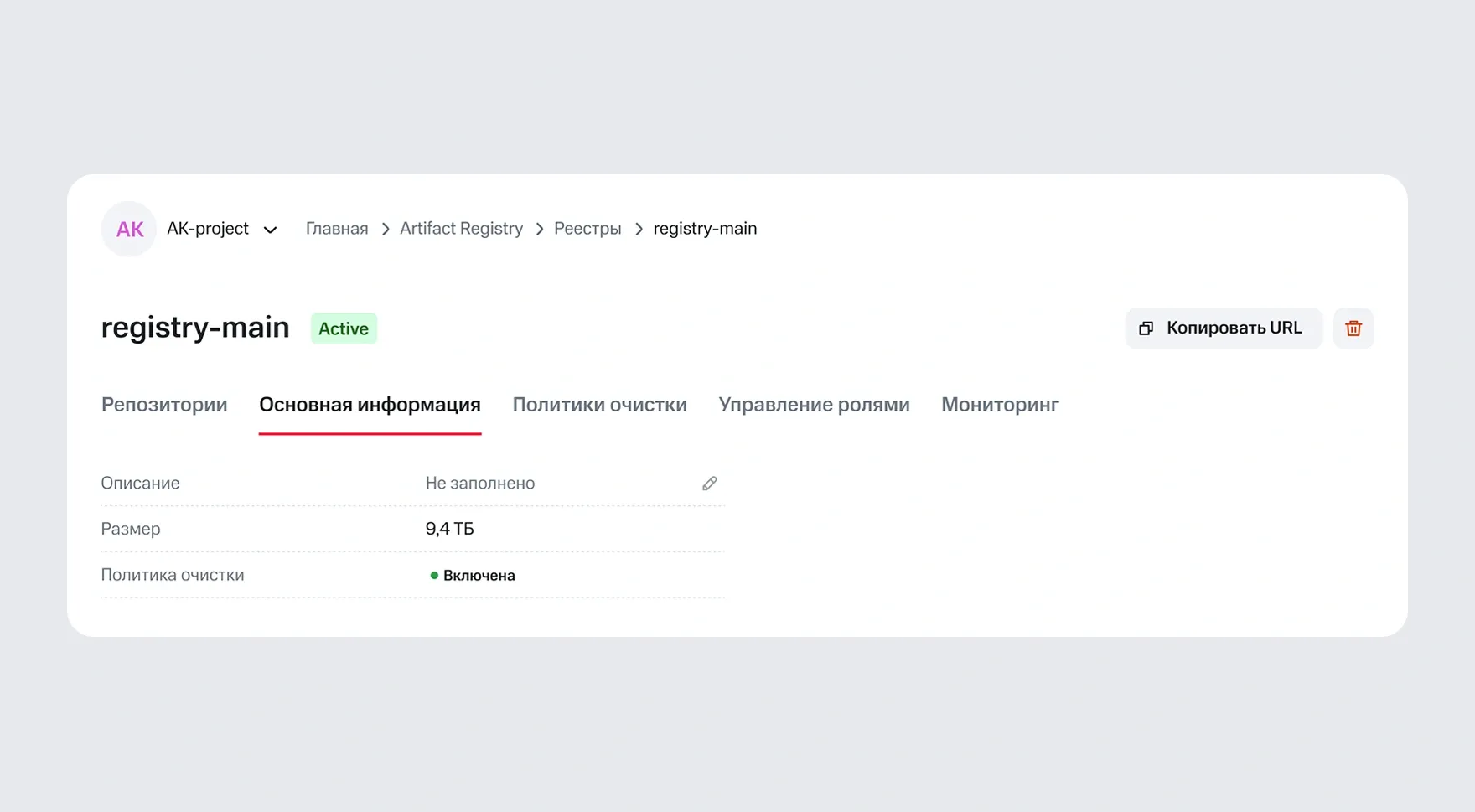Click the Описание field label

click(x=141, y=484)
